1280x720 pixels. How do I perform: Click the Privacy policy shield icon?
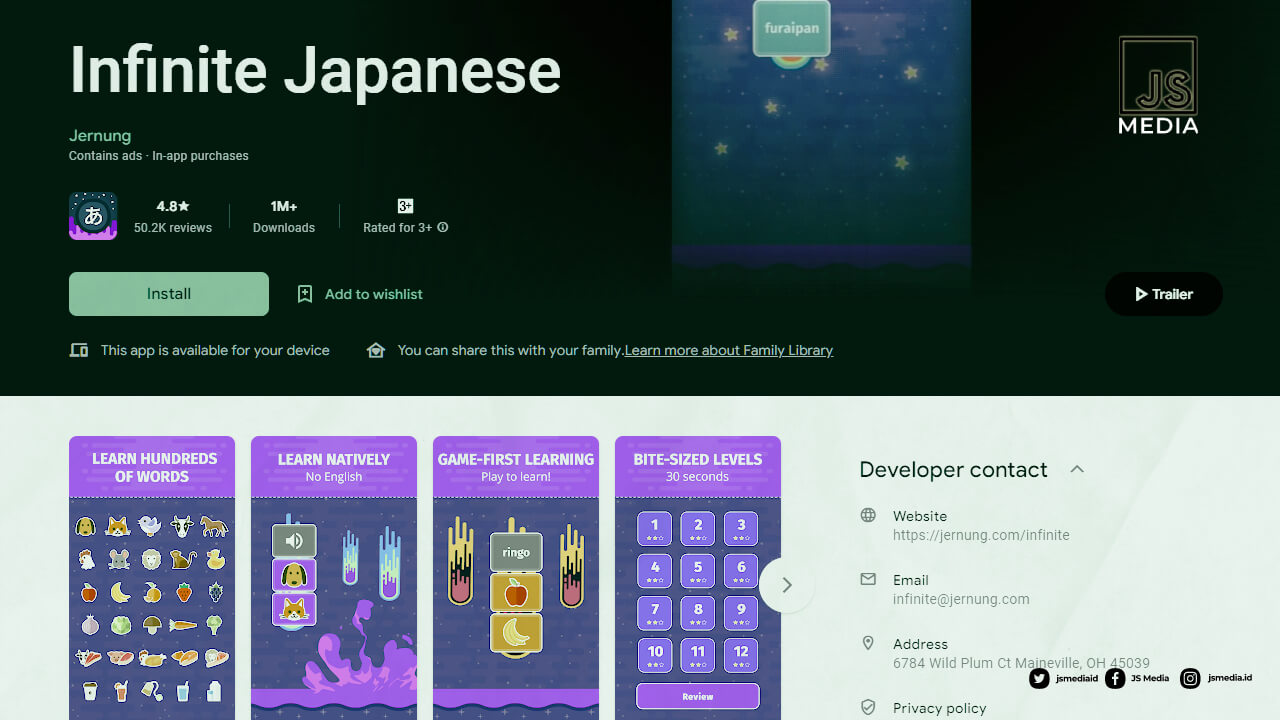pyautogui.click(x=868, y=708)
